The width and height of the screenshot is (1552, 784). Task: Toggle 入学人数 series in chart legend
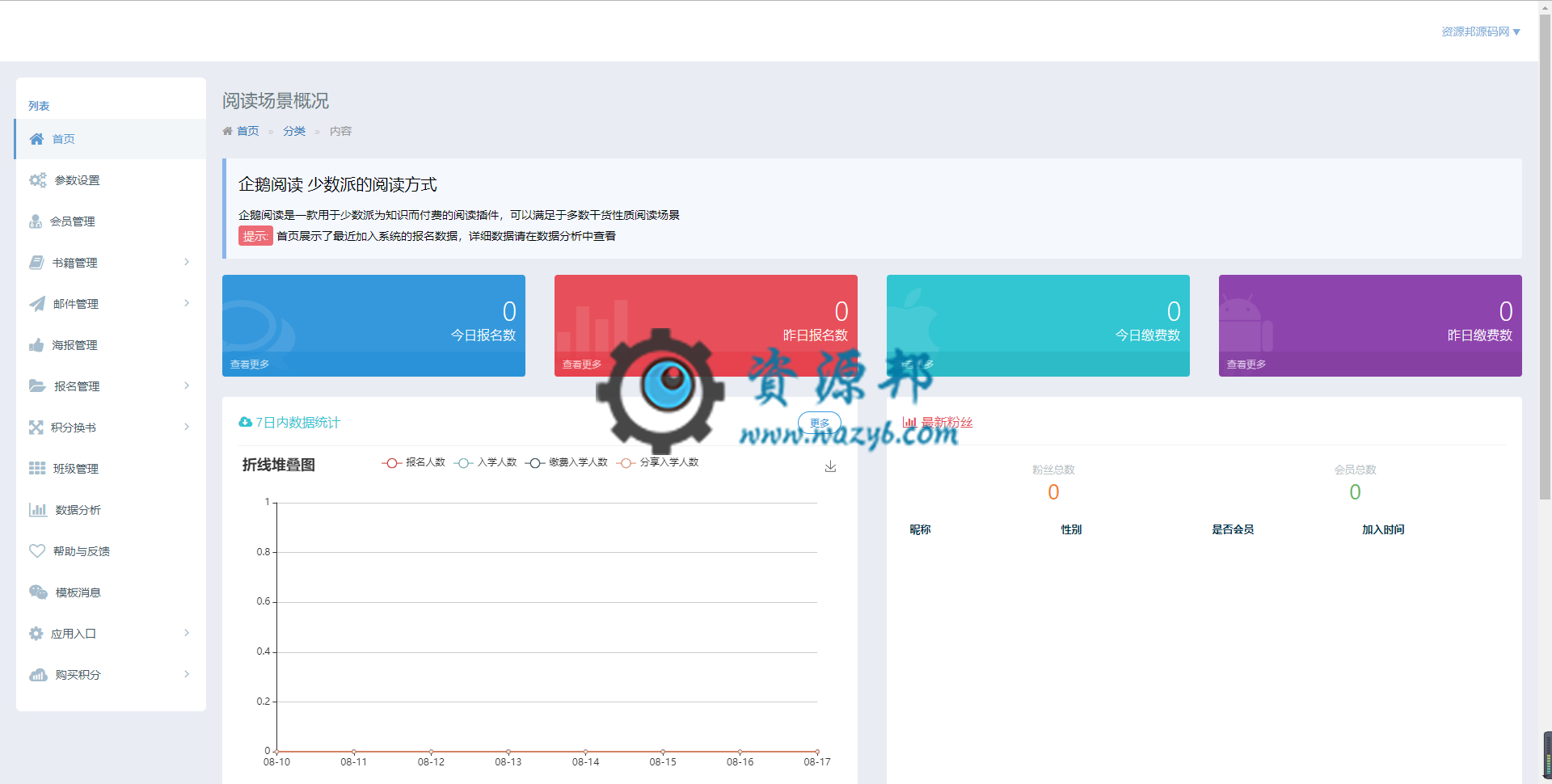[x=486, y=462]
